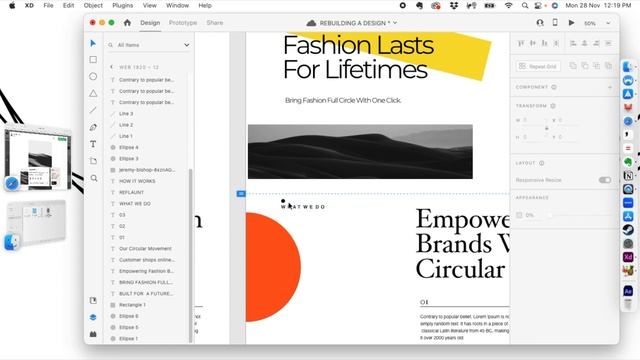Open the mobile device preview icon
Screen dimensions: 640x360
pos(555,23)
